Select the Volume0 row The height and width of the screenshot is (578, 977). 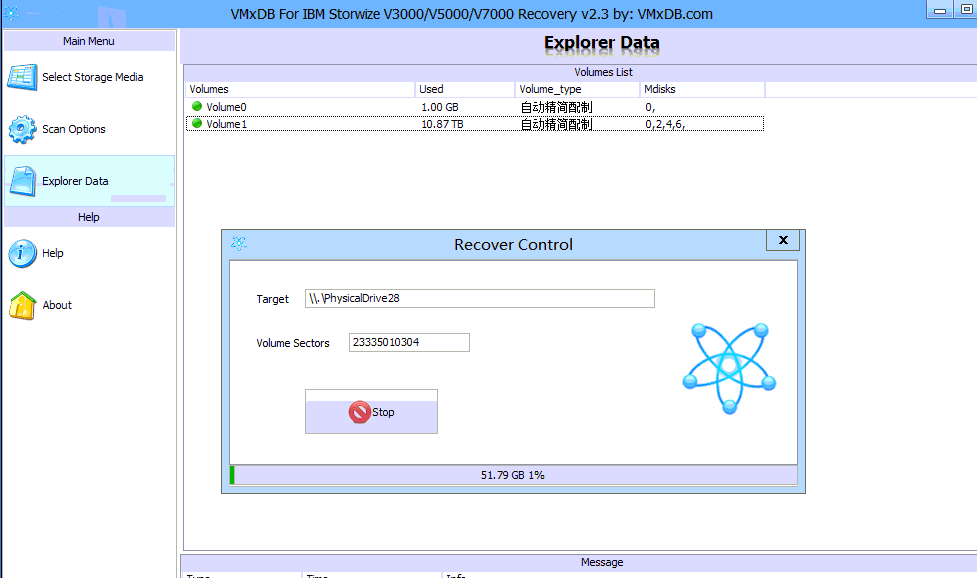pos(475,107)
